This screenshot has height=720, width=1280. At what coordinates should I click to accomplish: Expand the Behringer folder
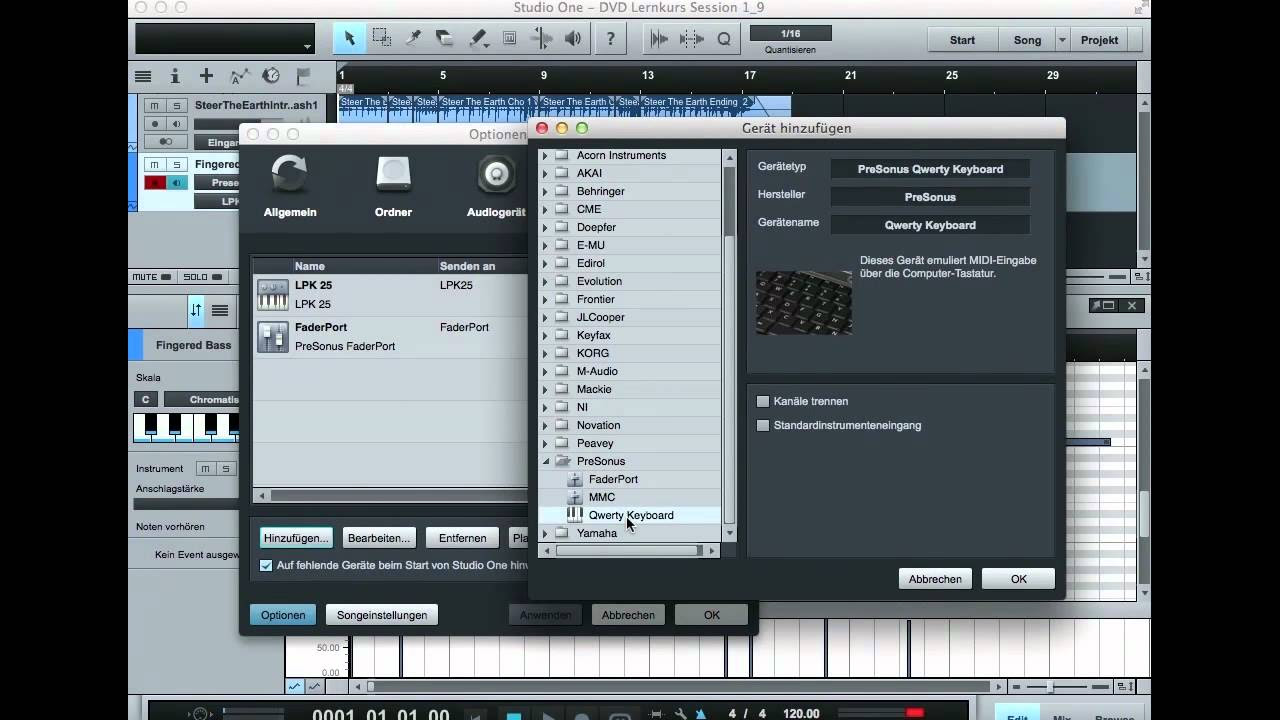[x=545, y=191]
